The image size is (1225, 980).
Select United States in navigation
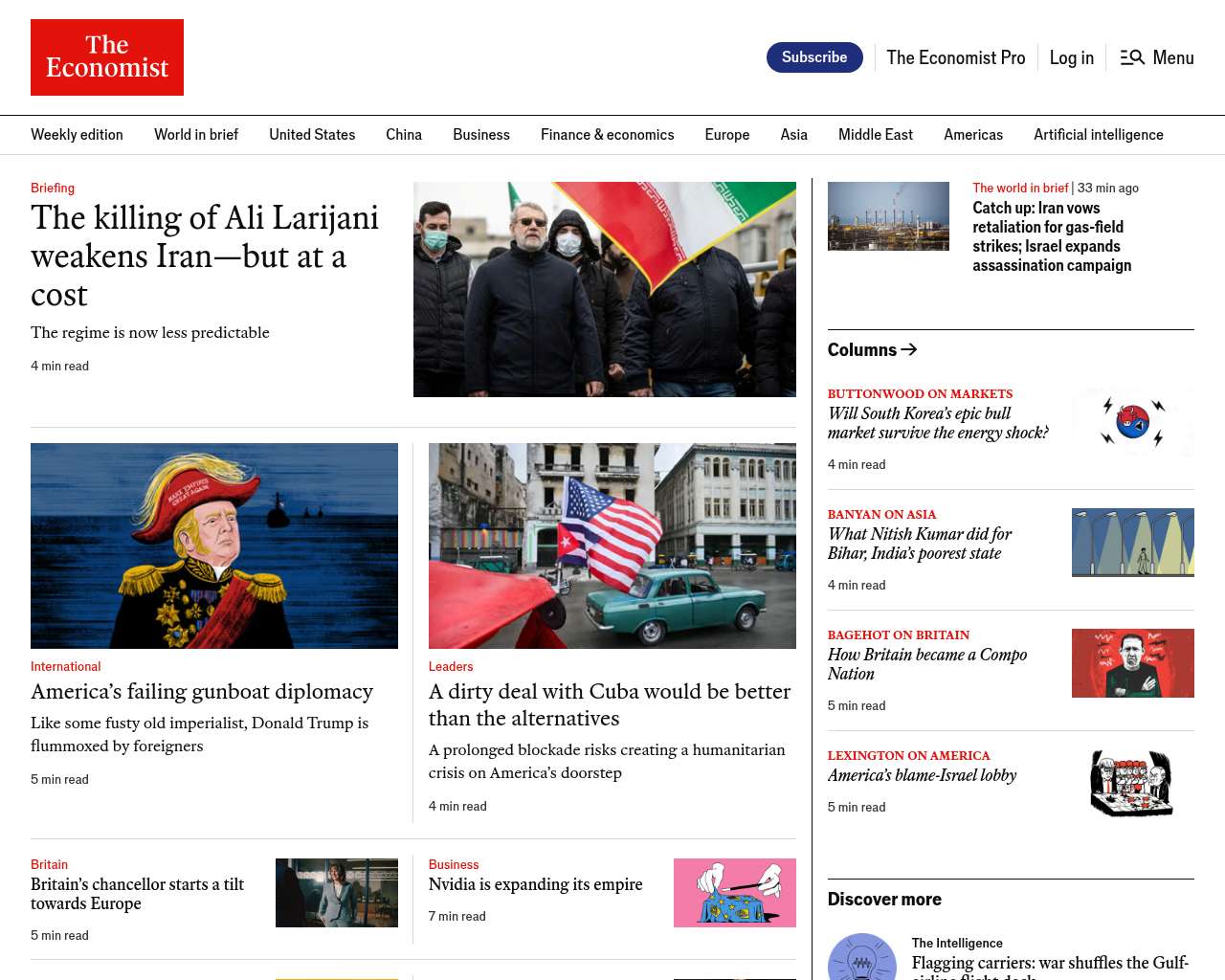point(312,135)
